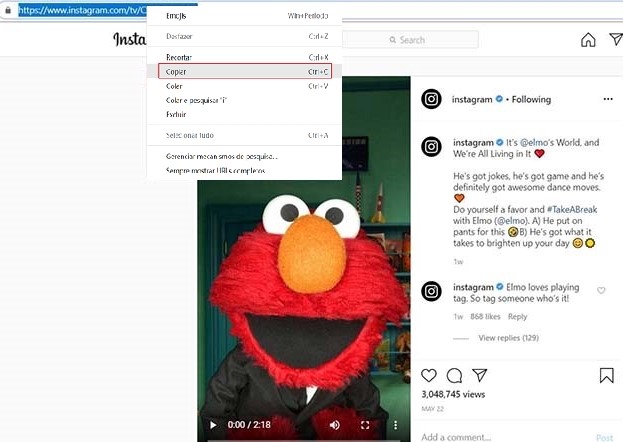The height and width of the screenshot is (442, 623).
Task: Select Recortar in the context menu
Action: point(245,57)
